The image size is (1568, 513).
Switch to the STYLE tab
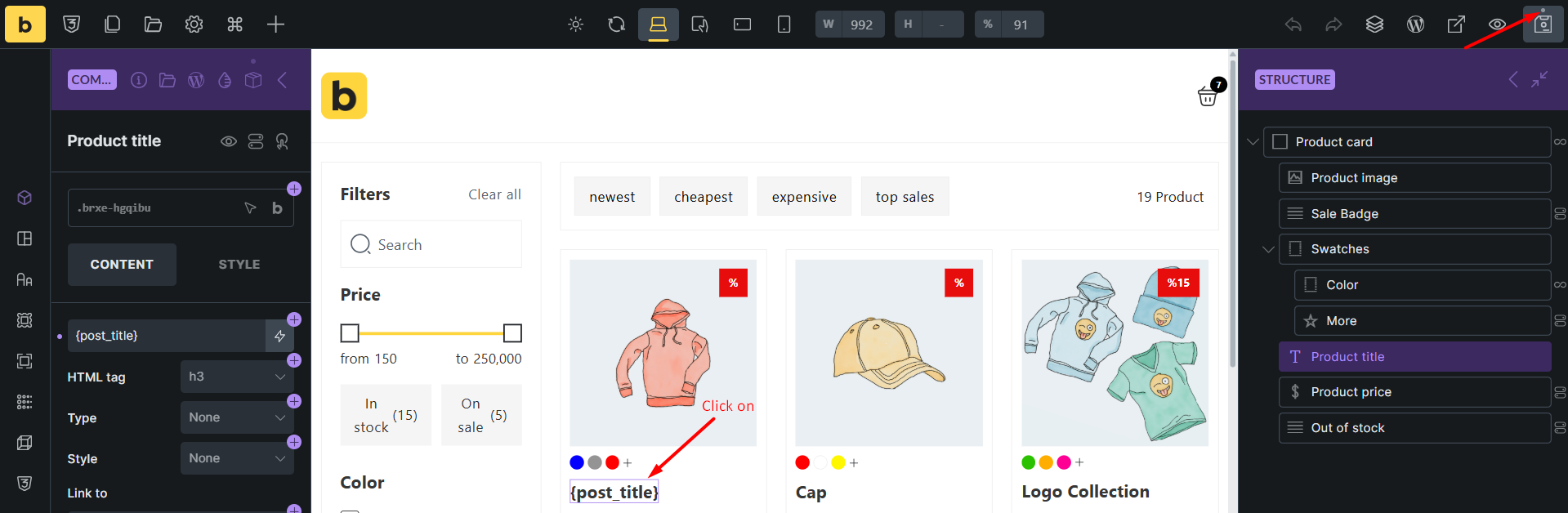point(239,265)
